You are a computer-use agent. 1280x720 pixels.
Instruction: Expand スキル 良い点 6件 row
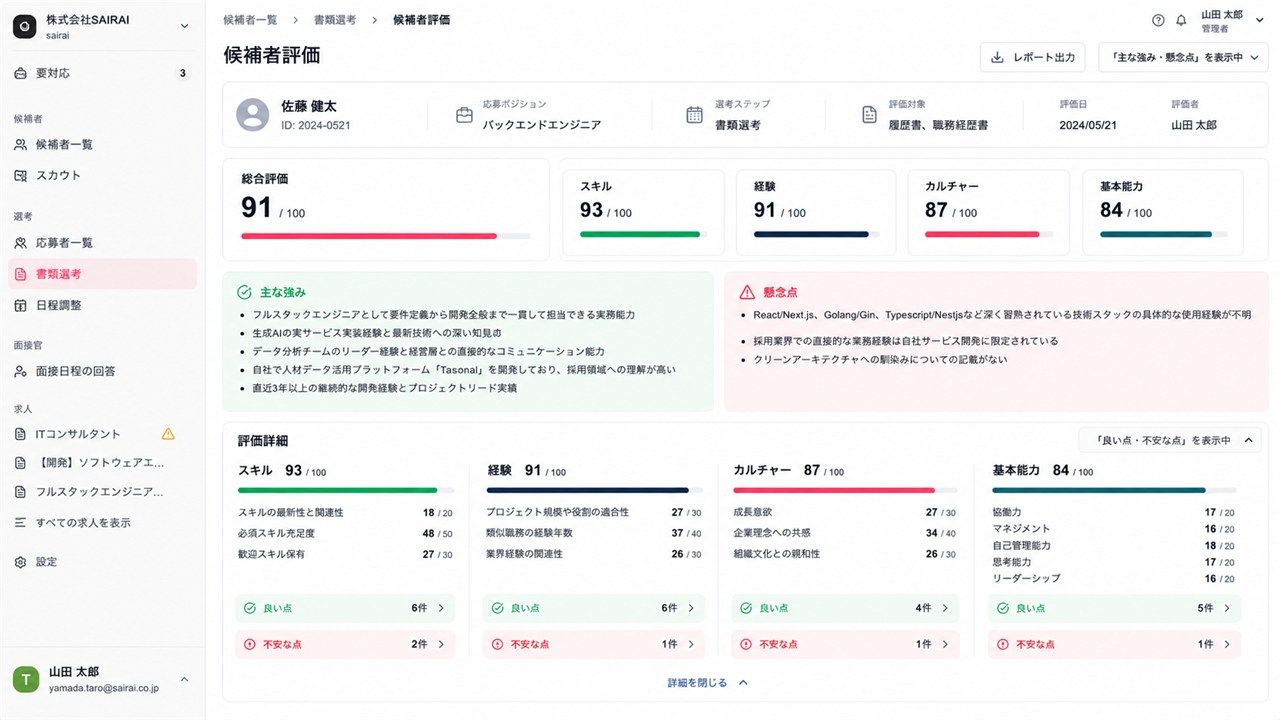(x=345, y=608)
